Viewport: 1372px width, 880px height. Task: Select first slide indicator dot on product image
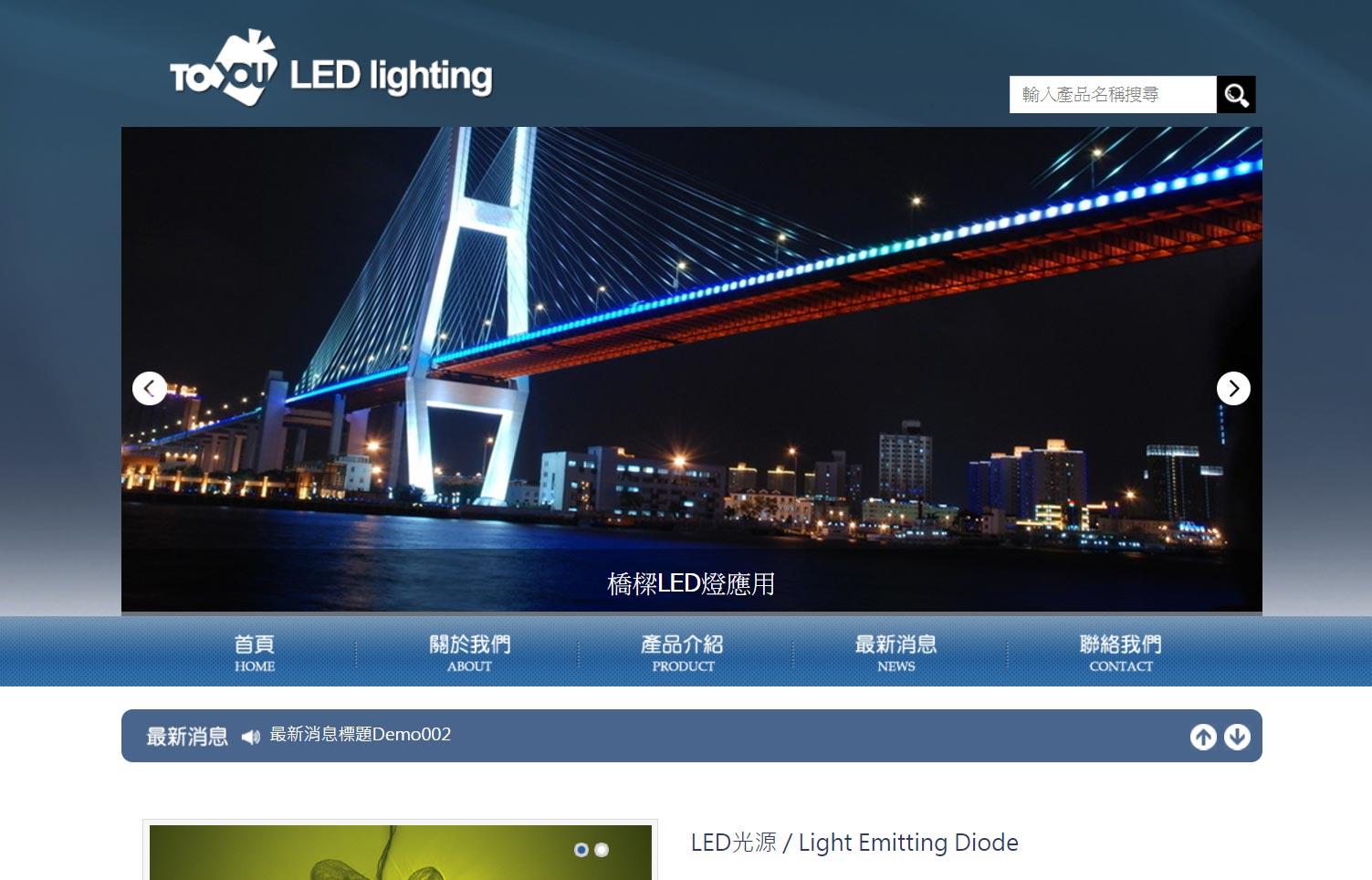coord(581,850)
